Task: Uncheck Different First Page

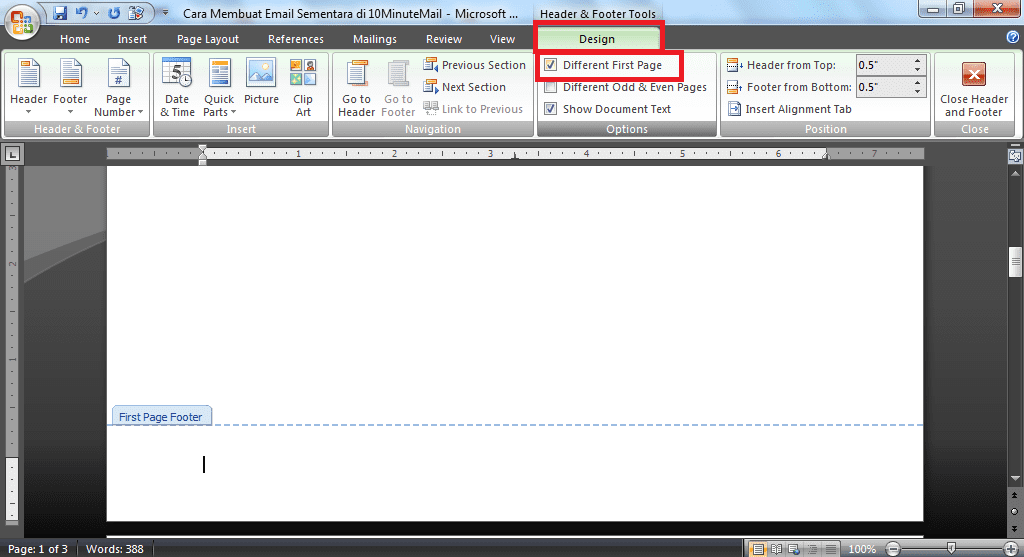Action: click(x=551, y=65)
